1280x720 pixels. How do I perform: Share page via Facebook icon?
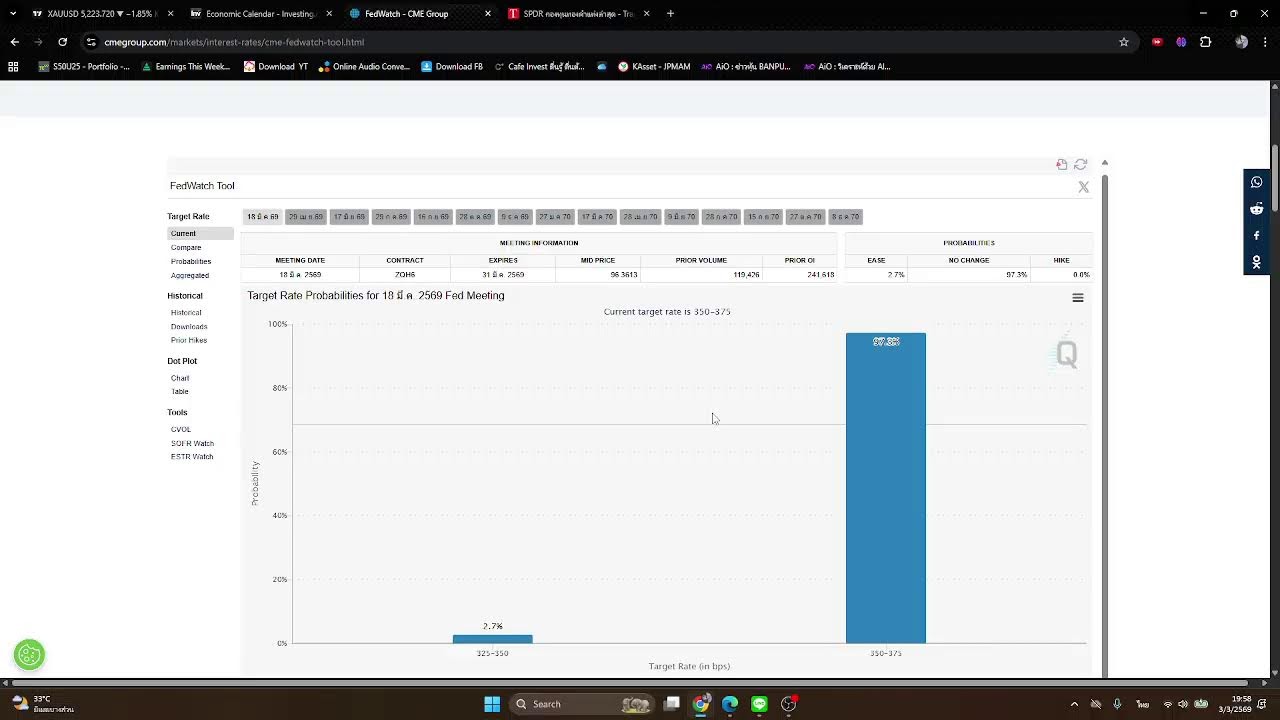(1257, 236)
